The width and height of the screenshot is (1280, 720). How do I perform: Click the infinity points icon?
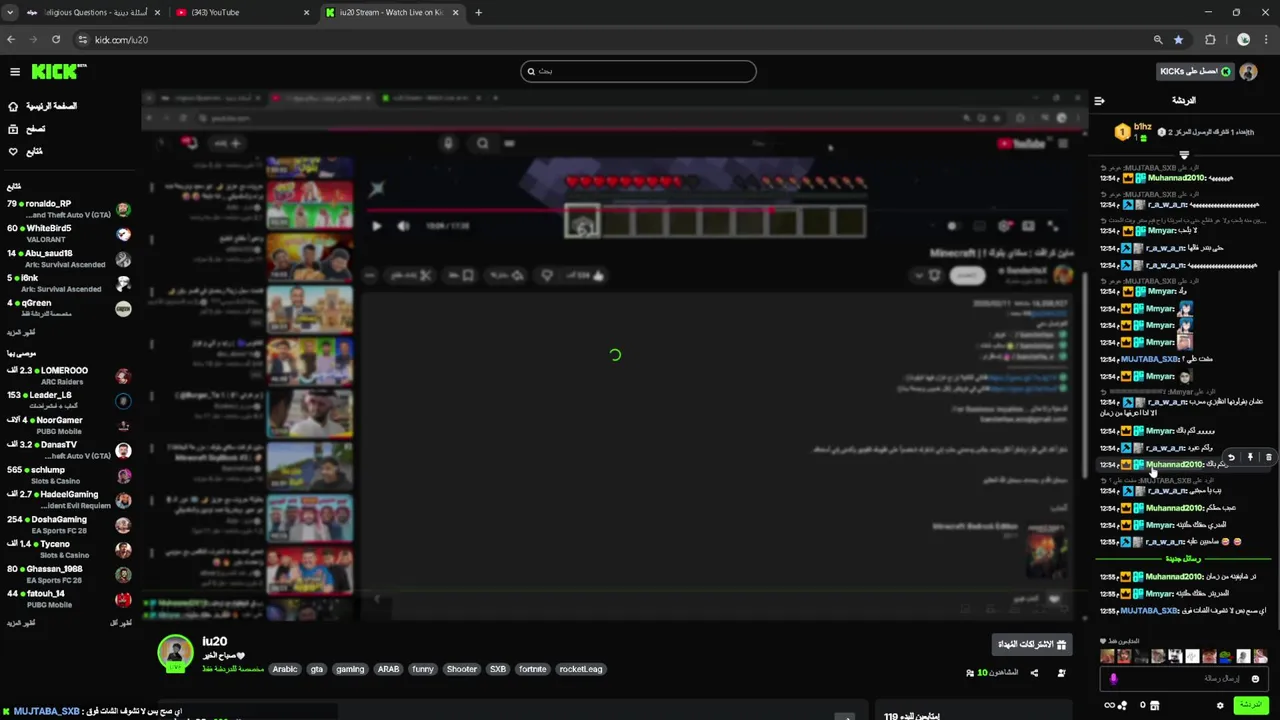click(1109, 705)
